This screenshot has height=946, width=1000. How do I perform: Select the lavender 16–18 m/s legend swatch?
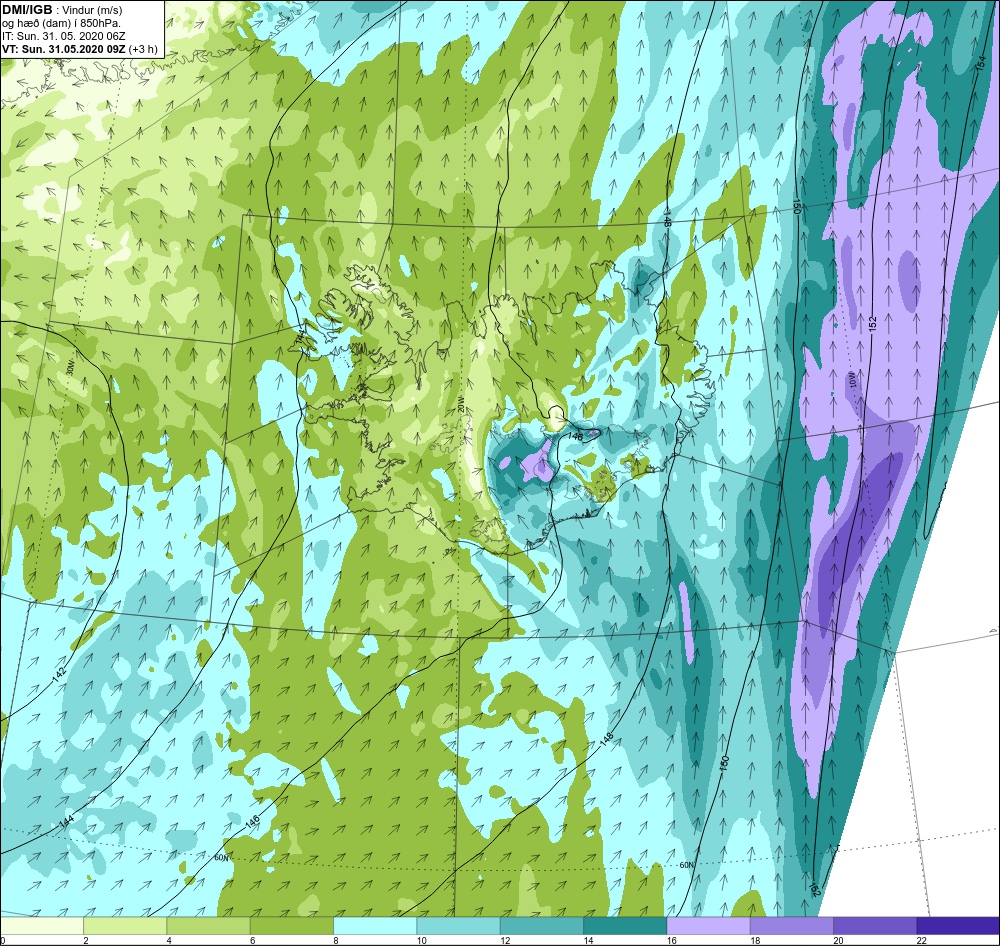click(x=708, y=925)
